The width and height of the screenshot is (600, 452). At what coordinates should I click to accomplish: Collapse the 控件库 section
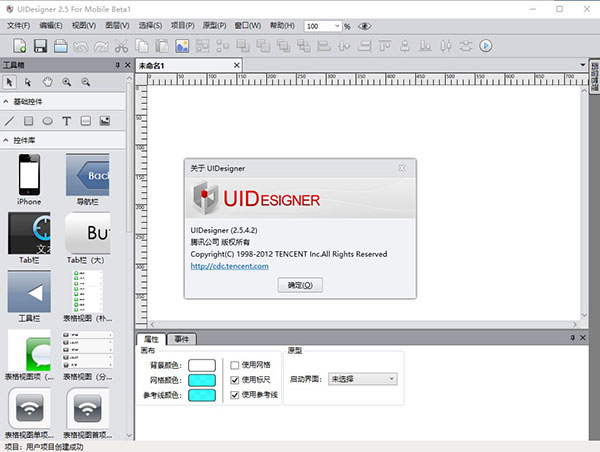[x=6, y=140]
